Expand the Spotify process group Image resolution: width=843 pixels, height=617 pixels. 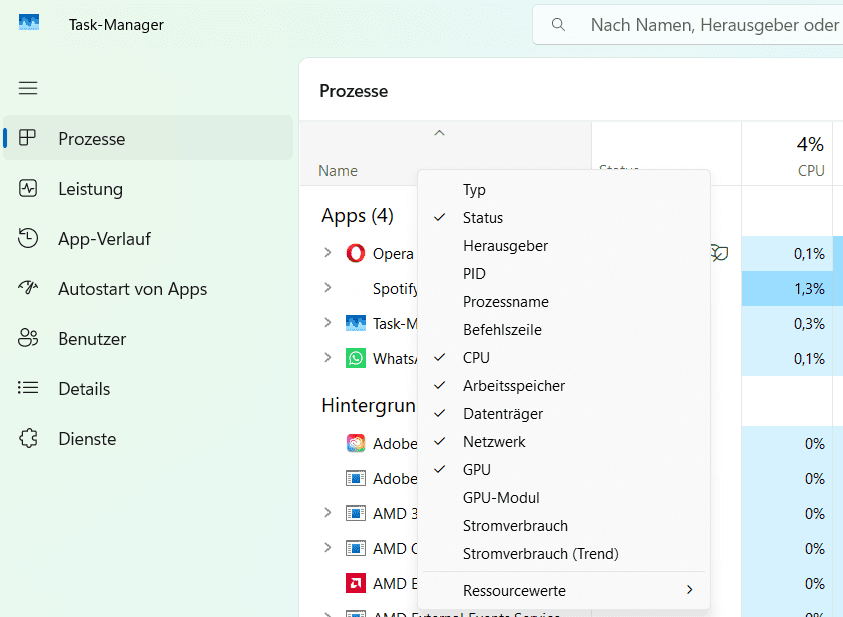[x=327, y=288]
